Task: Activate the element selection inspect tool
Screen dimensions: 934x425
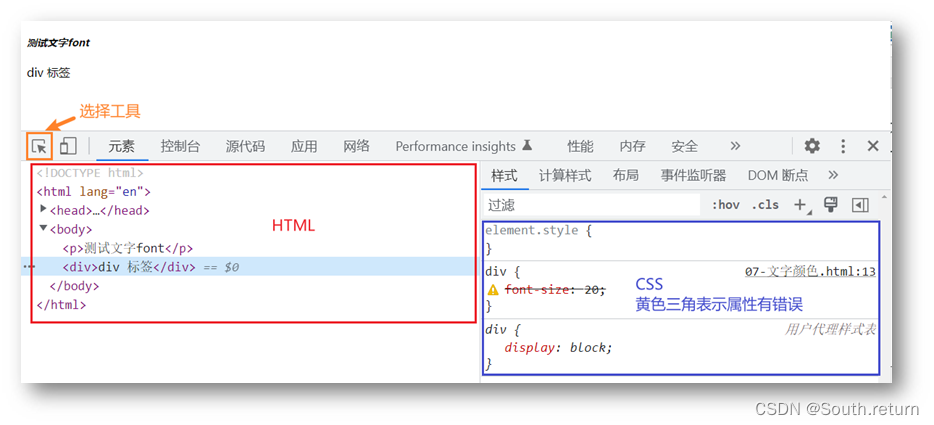Action: pyautogui.click(x=39, y=146)
